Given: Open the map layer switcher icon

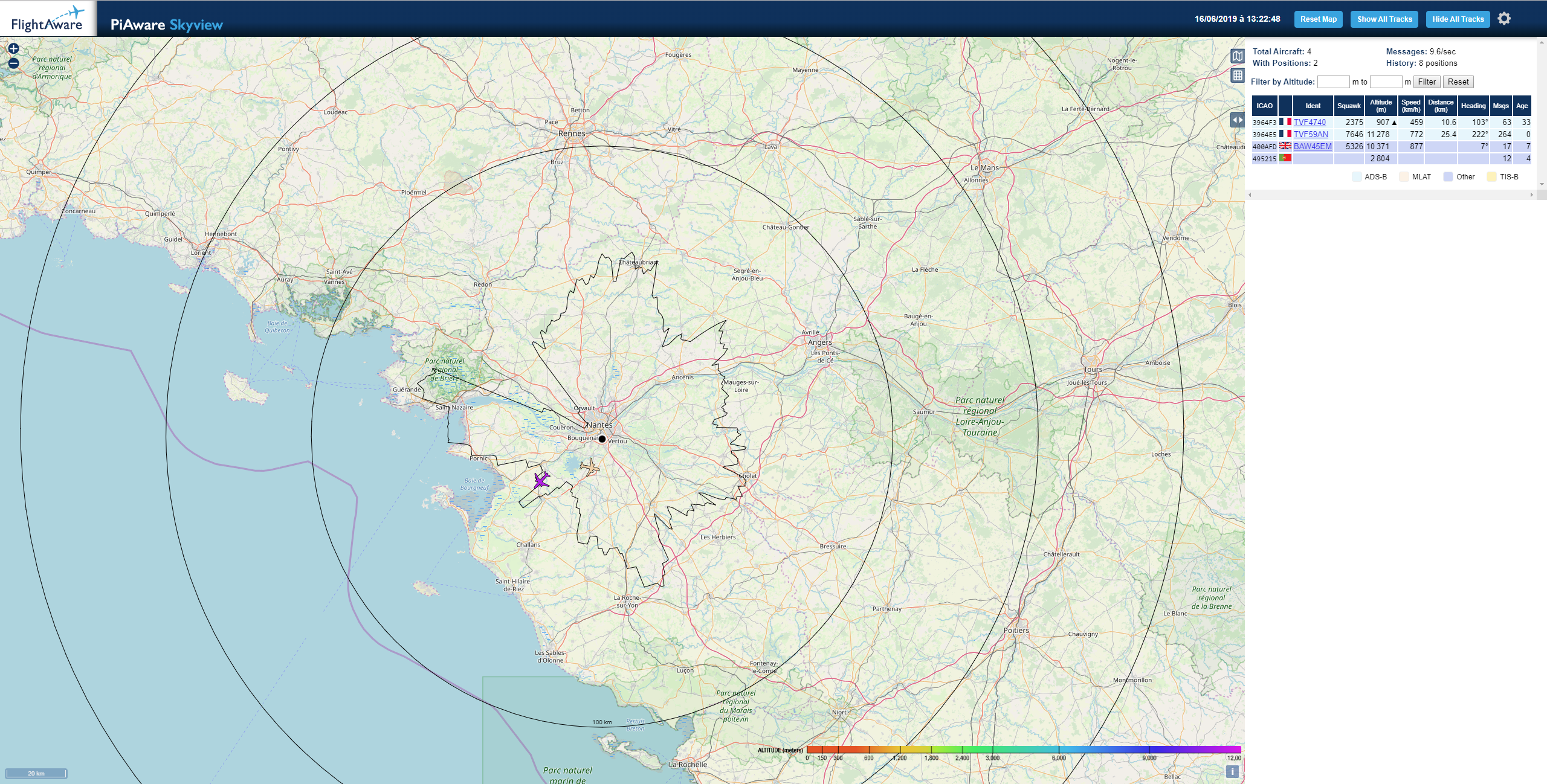Looking at the screenshot, I should click(1237, 56).
